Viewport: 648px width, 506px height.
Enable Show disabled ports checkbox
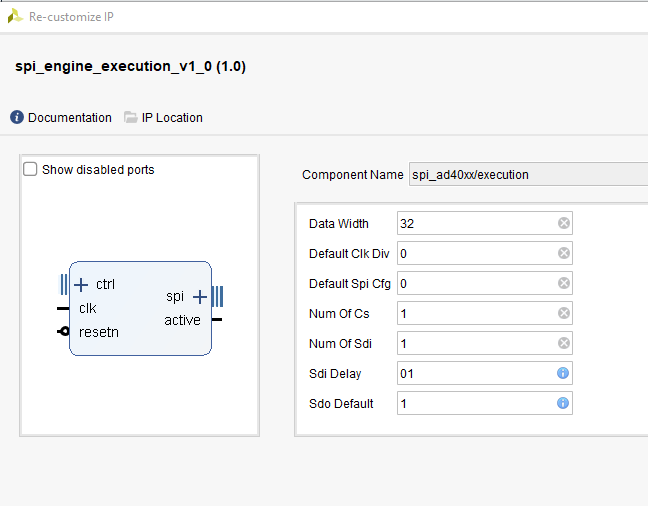(31, 170)
